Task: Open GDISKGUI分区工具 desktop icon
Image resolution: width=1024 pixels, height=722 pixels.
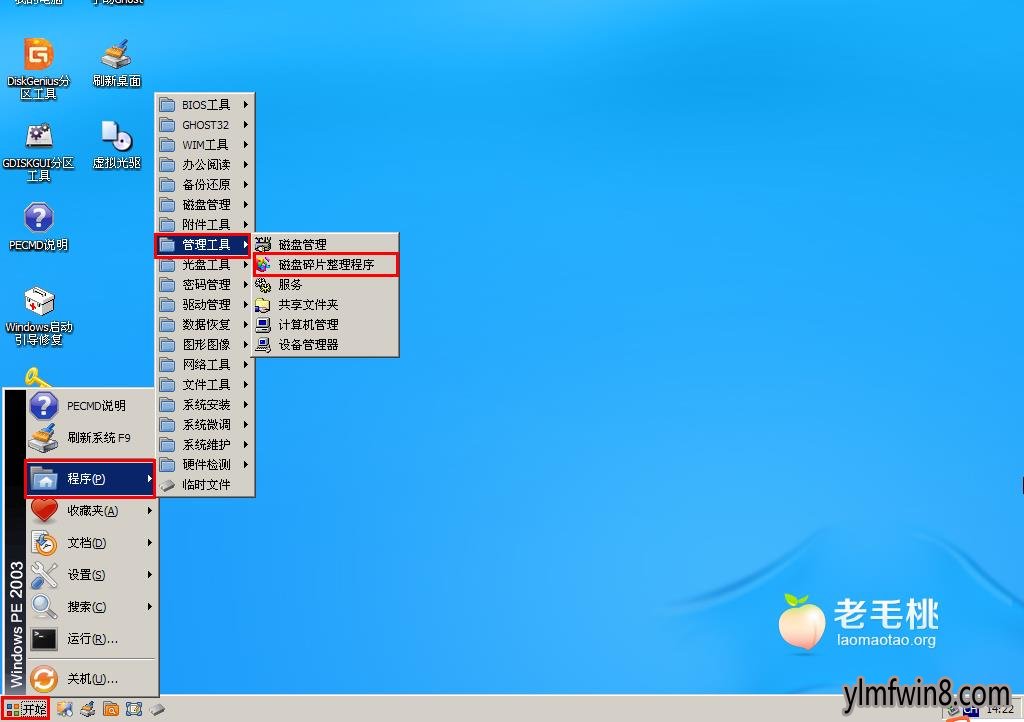Action: point(38,151)
